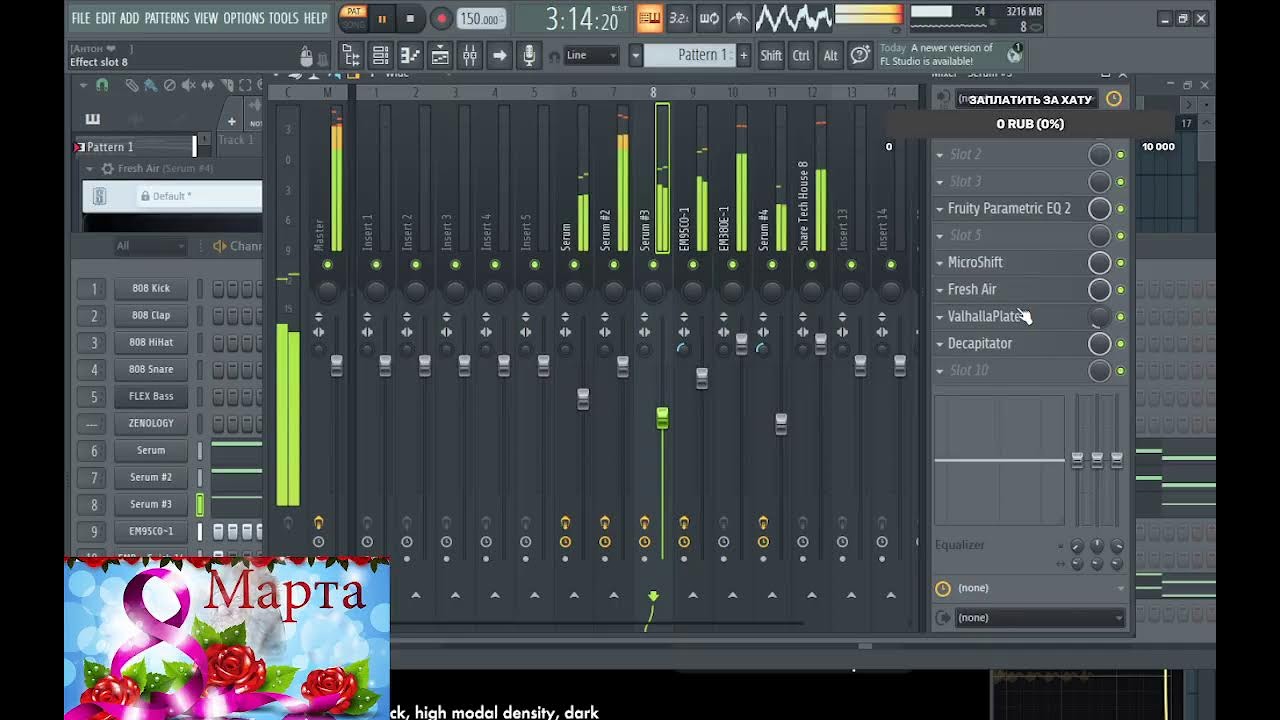The width and height of the screenshot is (1280, 720).
Task: Open the OPTIONS menu
Action: tap(243, 18)
